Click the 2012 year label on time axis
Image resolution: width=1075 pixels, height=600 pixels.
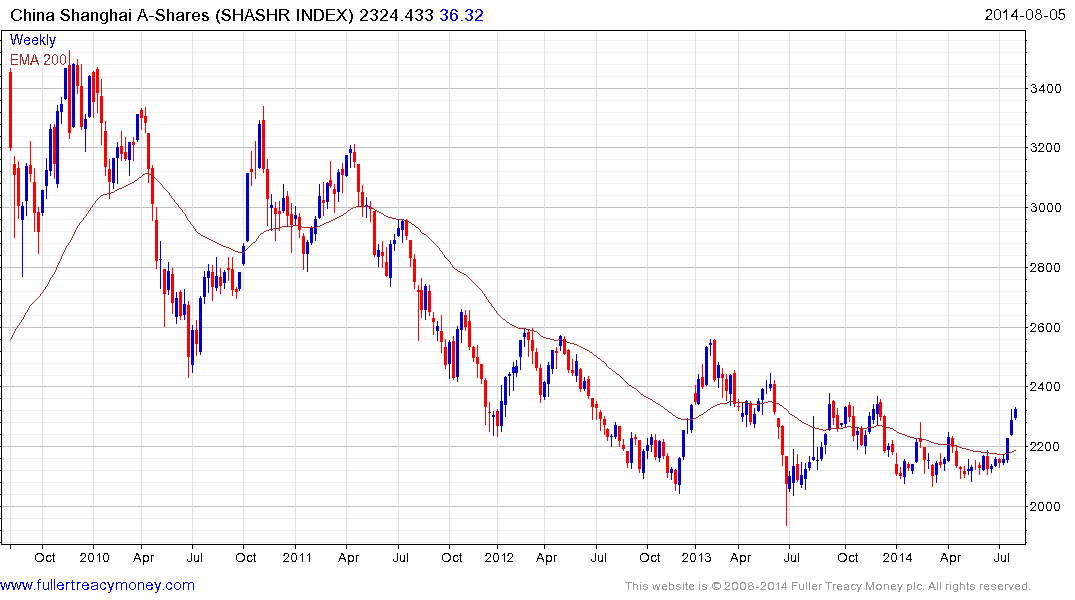[x=498, y=557]
